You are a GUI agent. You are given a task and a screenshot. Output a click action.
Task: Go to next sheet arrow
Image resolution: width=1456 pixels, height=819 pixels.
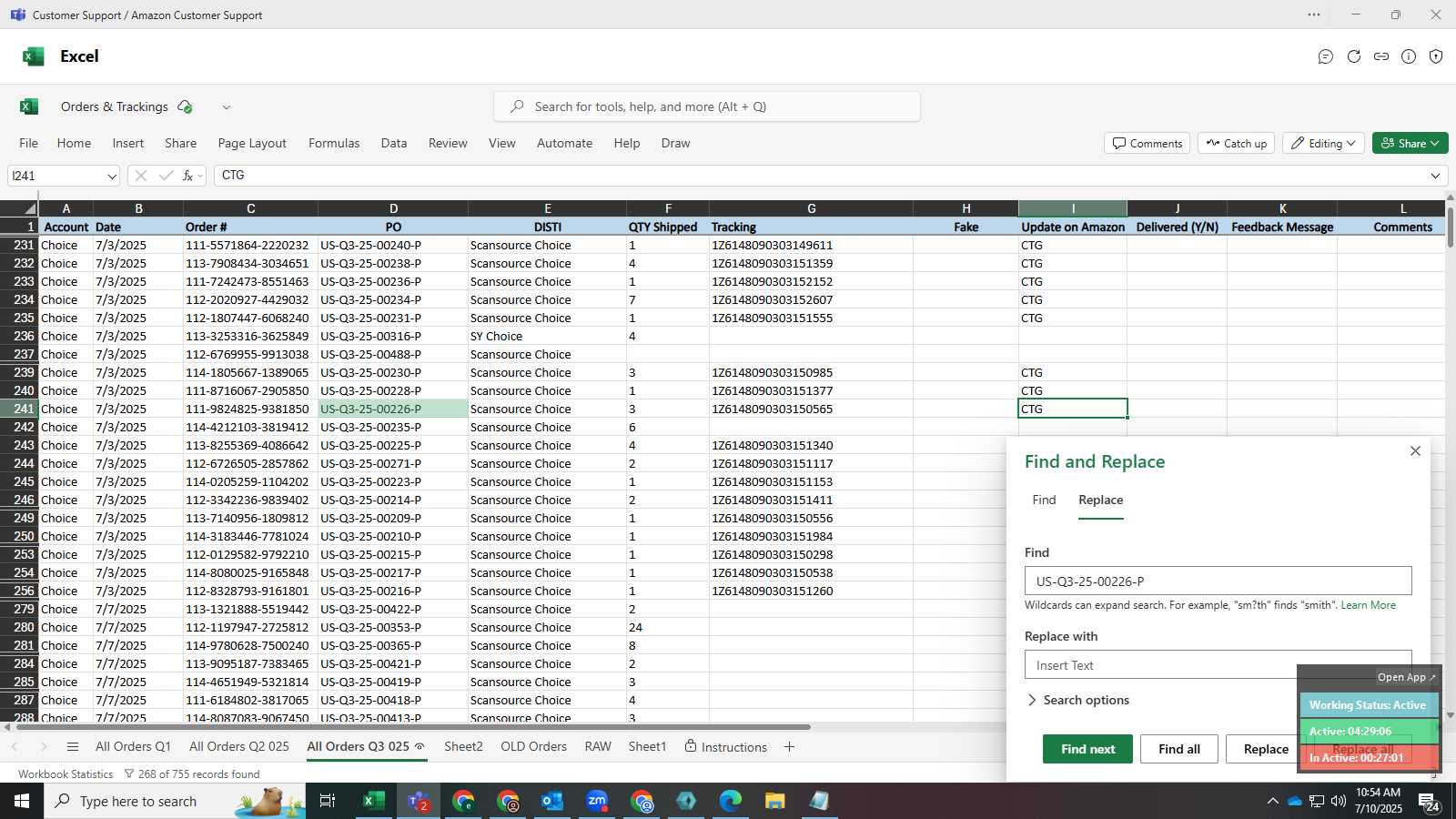pos(43,747)
